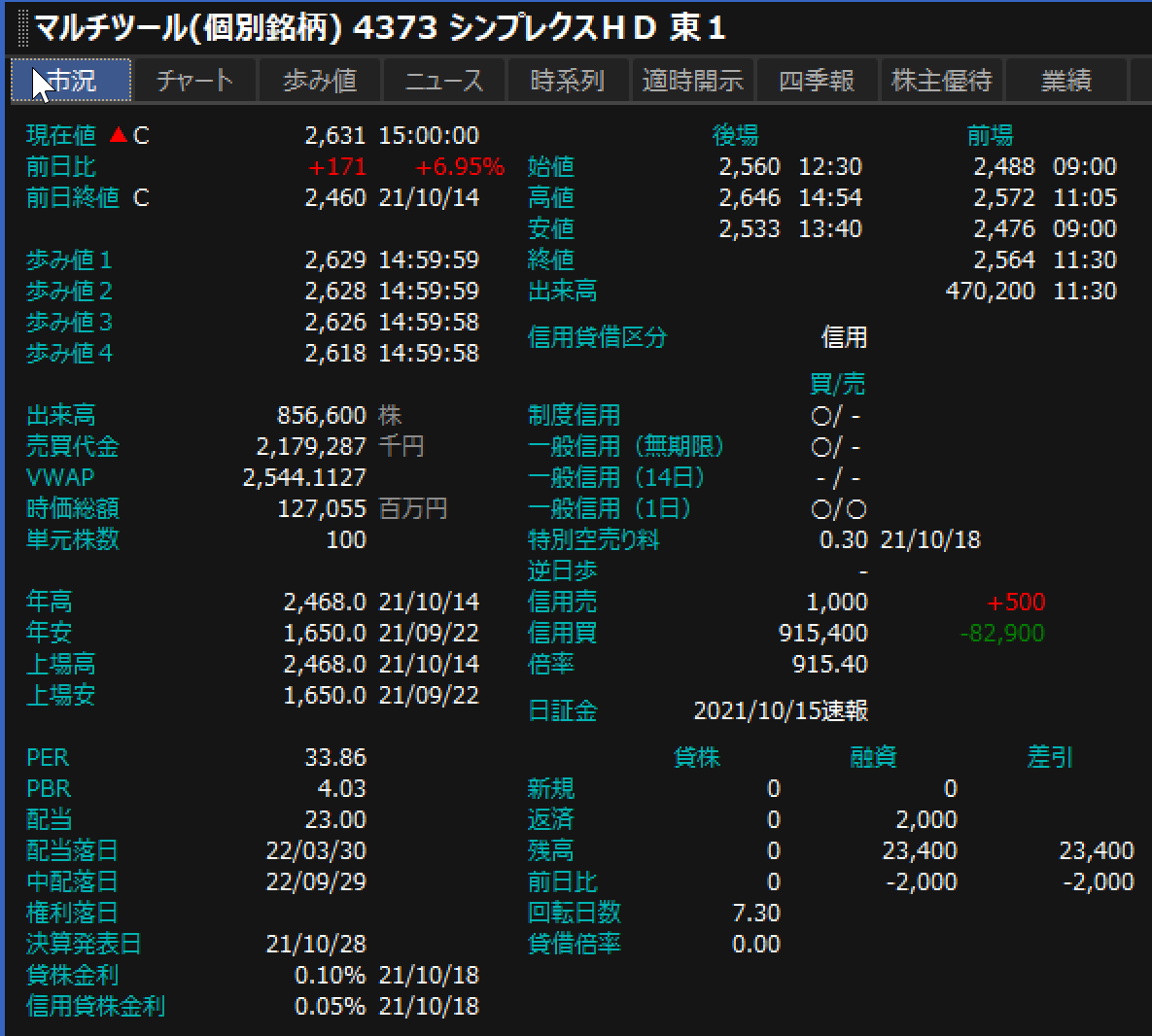Screen dimensions: 1152x1036
Task: Click the 決算発表日 date 21/10/28
Action: [x=315, y=944]
